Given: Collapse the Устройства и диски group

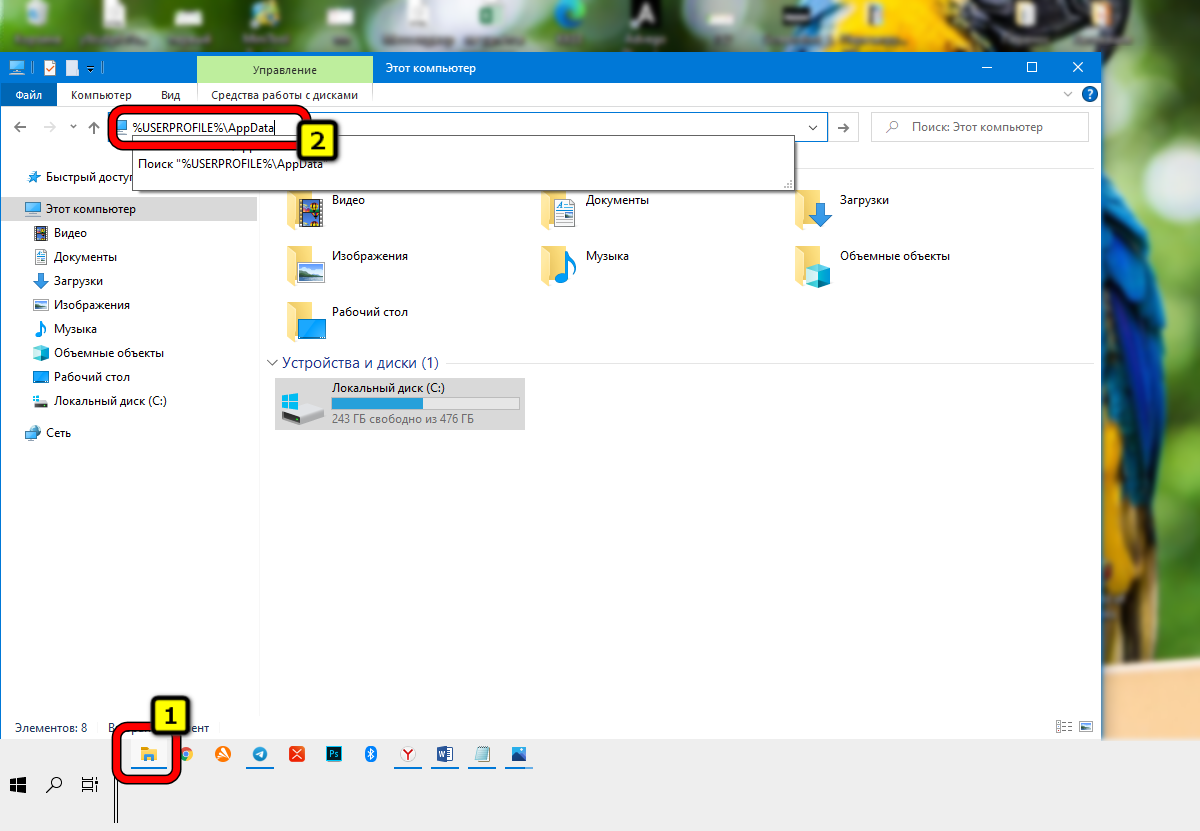Looking at the screenshot, I should (270, 363).
